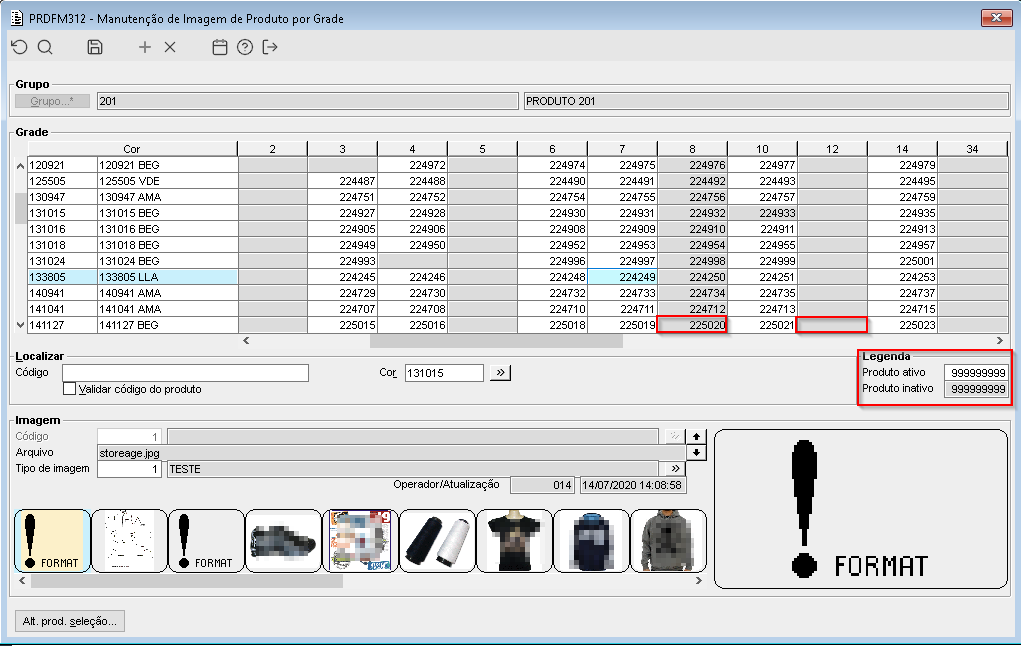The width and height of the screenshot is (1021, 646).
Task: Click the exit door toolbar icon
Action: pyautogui.click(x=270, y=47)
